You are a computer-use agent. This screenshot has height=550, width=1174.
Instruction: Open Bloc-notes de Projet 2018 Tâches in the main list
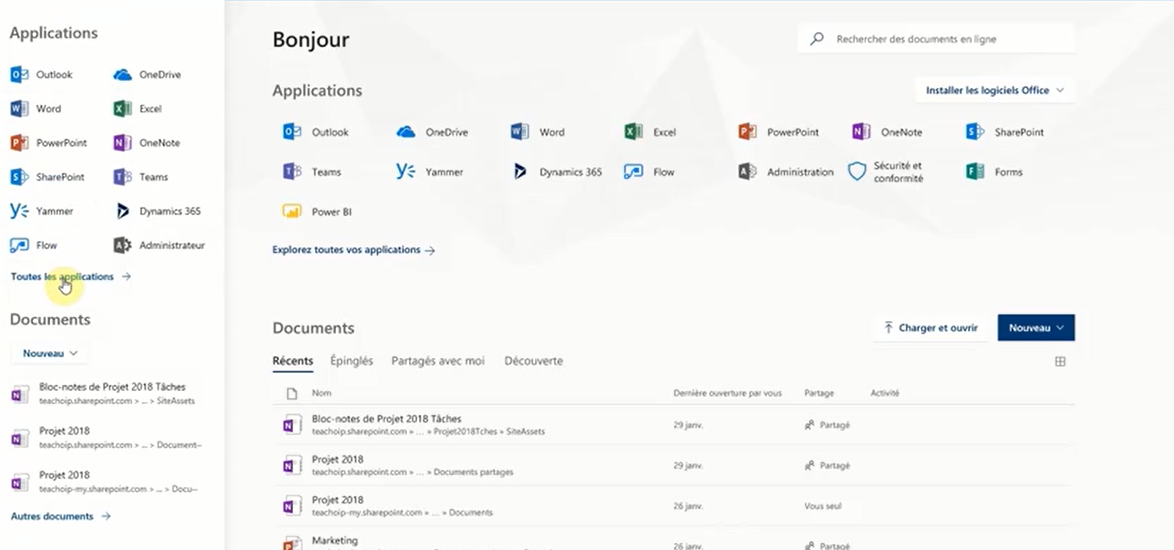coord(674,425)
